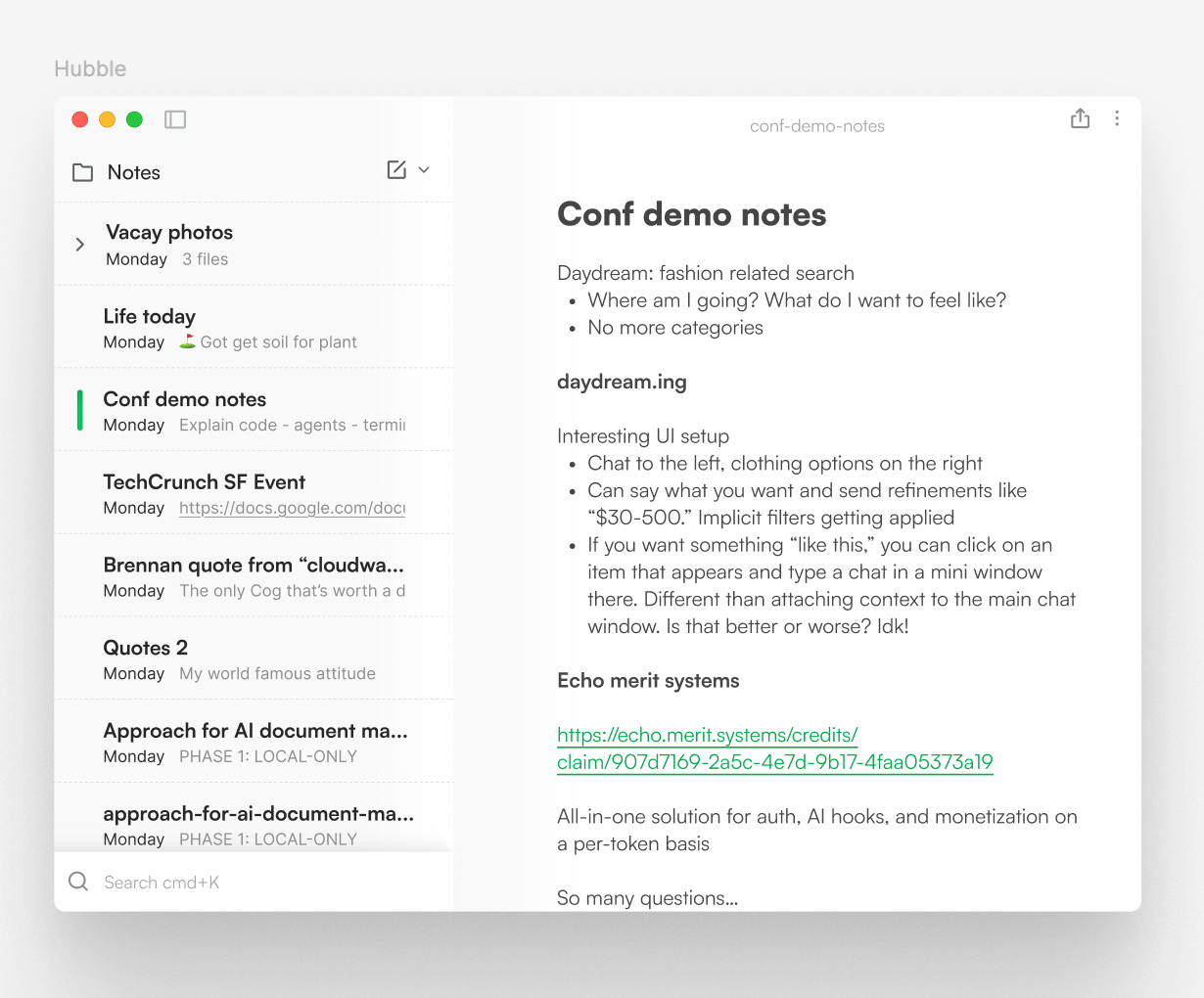Click the share export icon
Screen dimensions: 1204x998
(1080, 118)
